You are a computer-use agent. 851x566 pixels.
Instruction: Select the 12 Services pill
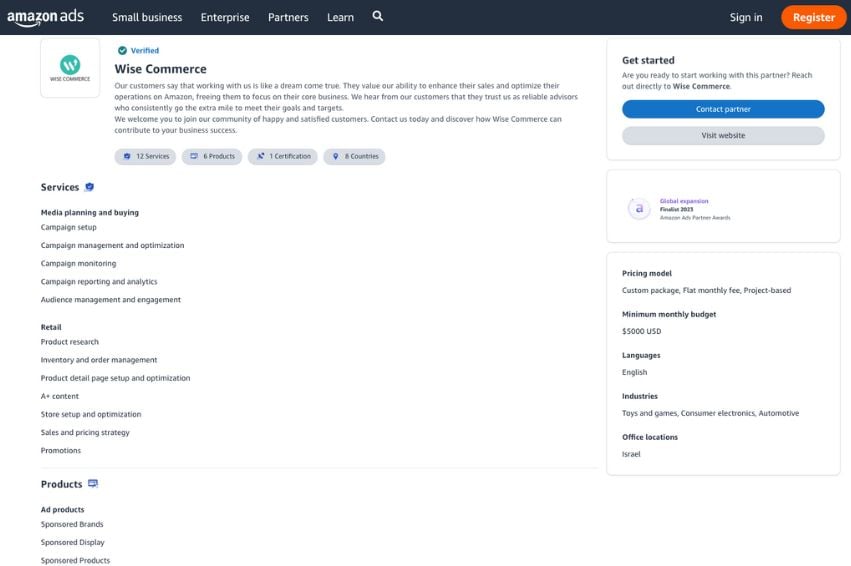146,157
